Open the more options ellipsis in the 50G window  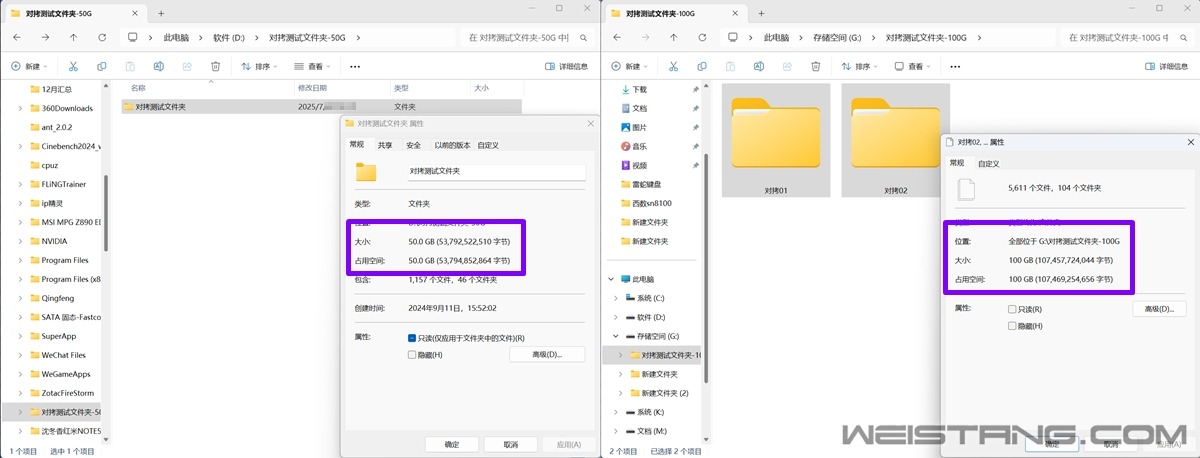(x=354, y=67)
